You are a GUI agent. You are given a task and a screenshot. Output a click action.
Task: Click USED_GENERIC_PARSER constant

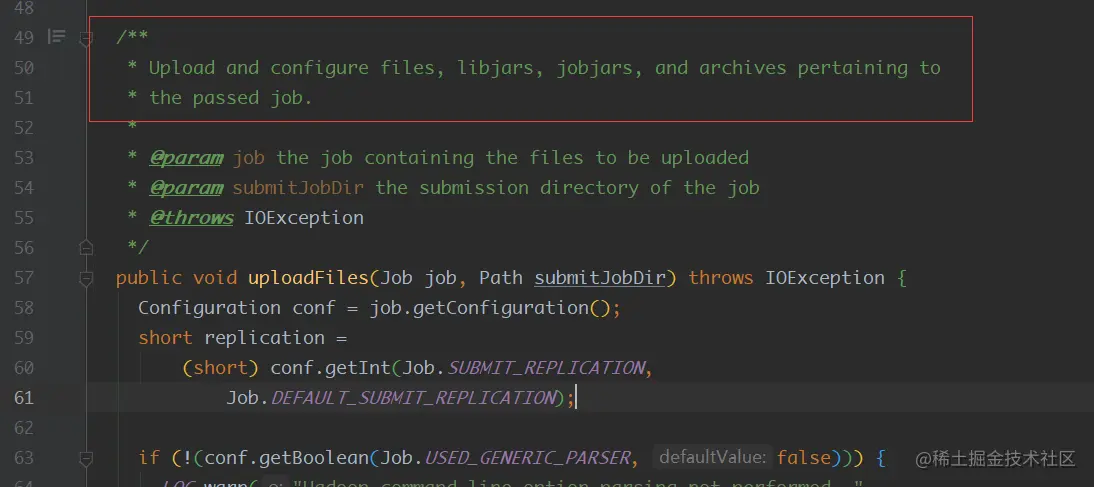coord(527,458)
